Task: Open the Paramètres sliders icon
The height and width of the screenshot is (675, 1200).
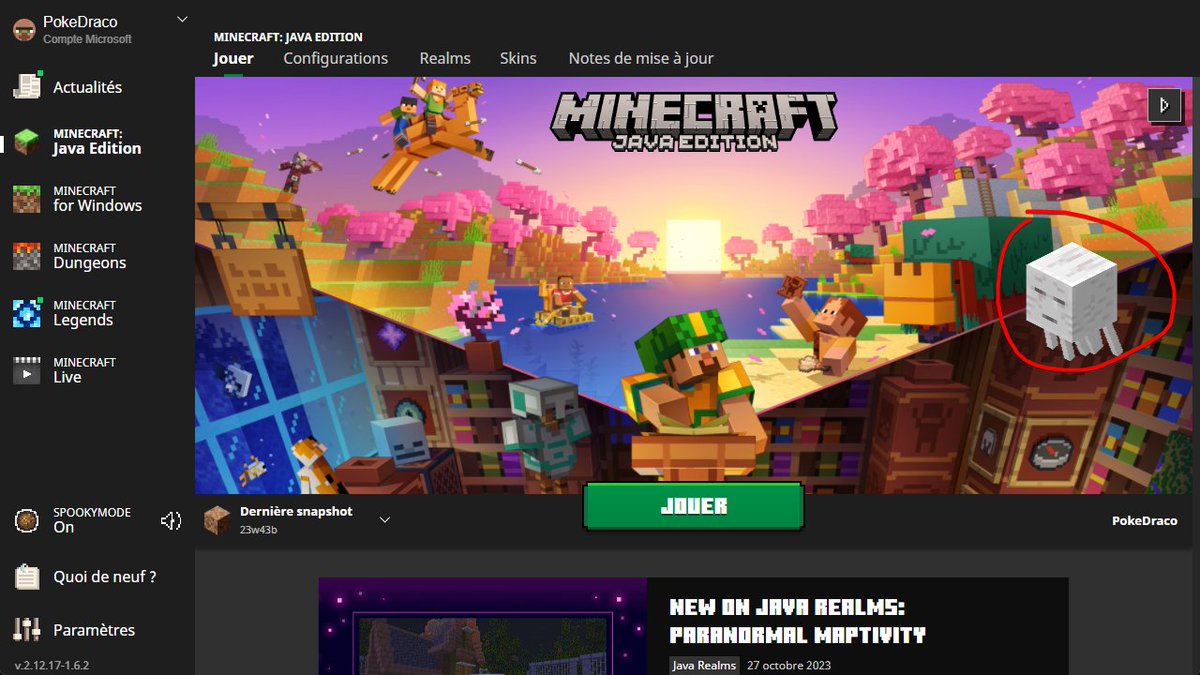Action: pyautogui.click(x=26, y=630)
